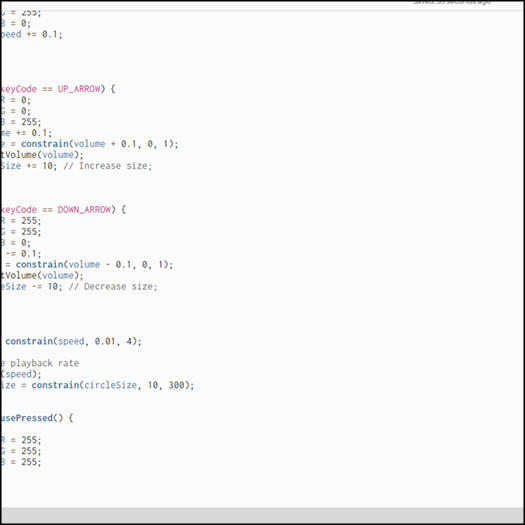
Task: Click the '// Decrease size;' comment
Action: [x=113, y=287]
